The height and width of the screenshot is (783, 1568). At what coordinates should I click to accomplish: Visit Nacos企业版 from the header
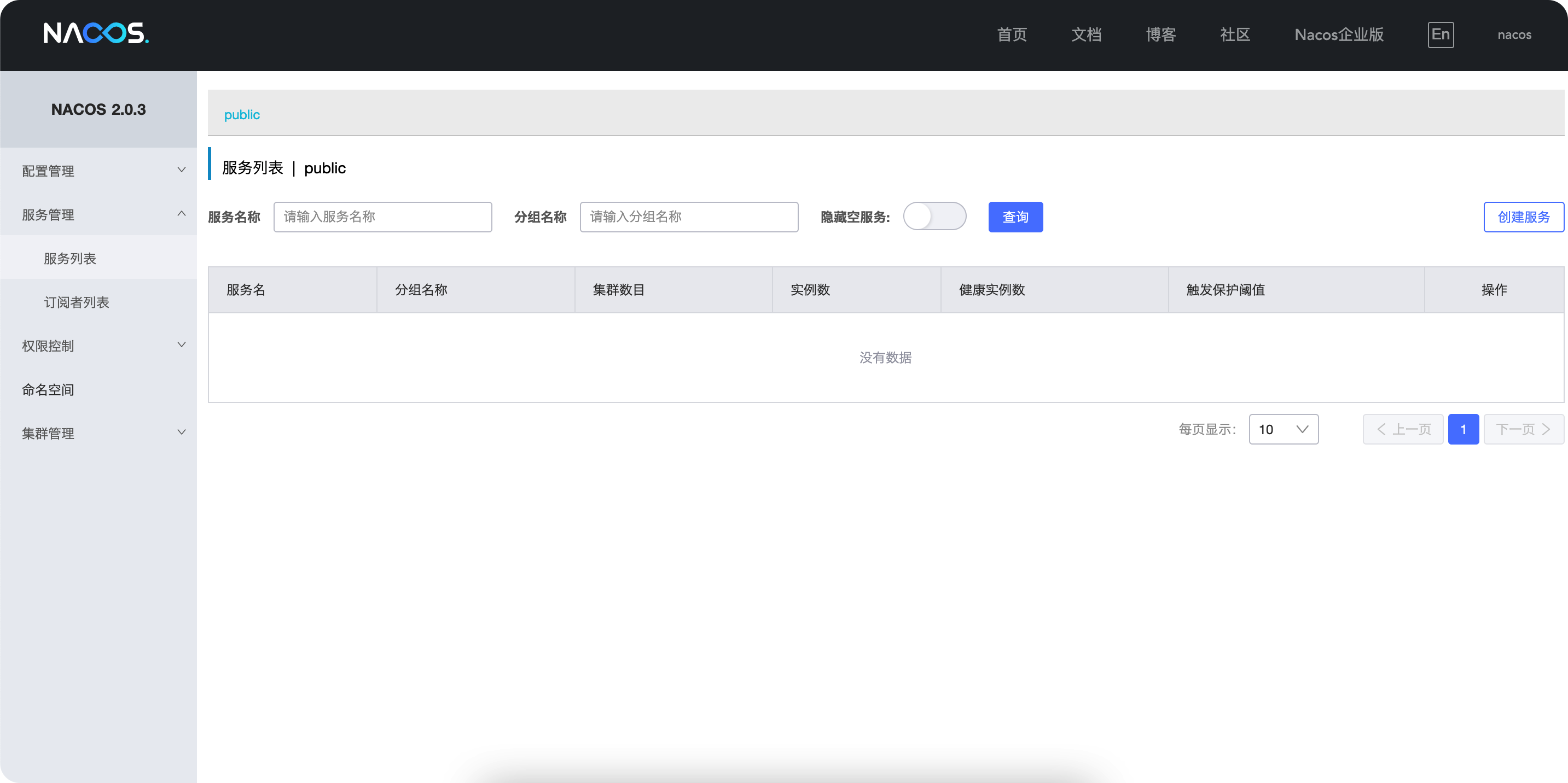pyautogui.click(x=1339, y=34)
